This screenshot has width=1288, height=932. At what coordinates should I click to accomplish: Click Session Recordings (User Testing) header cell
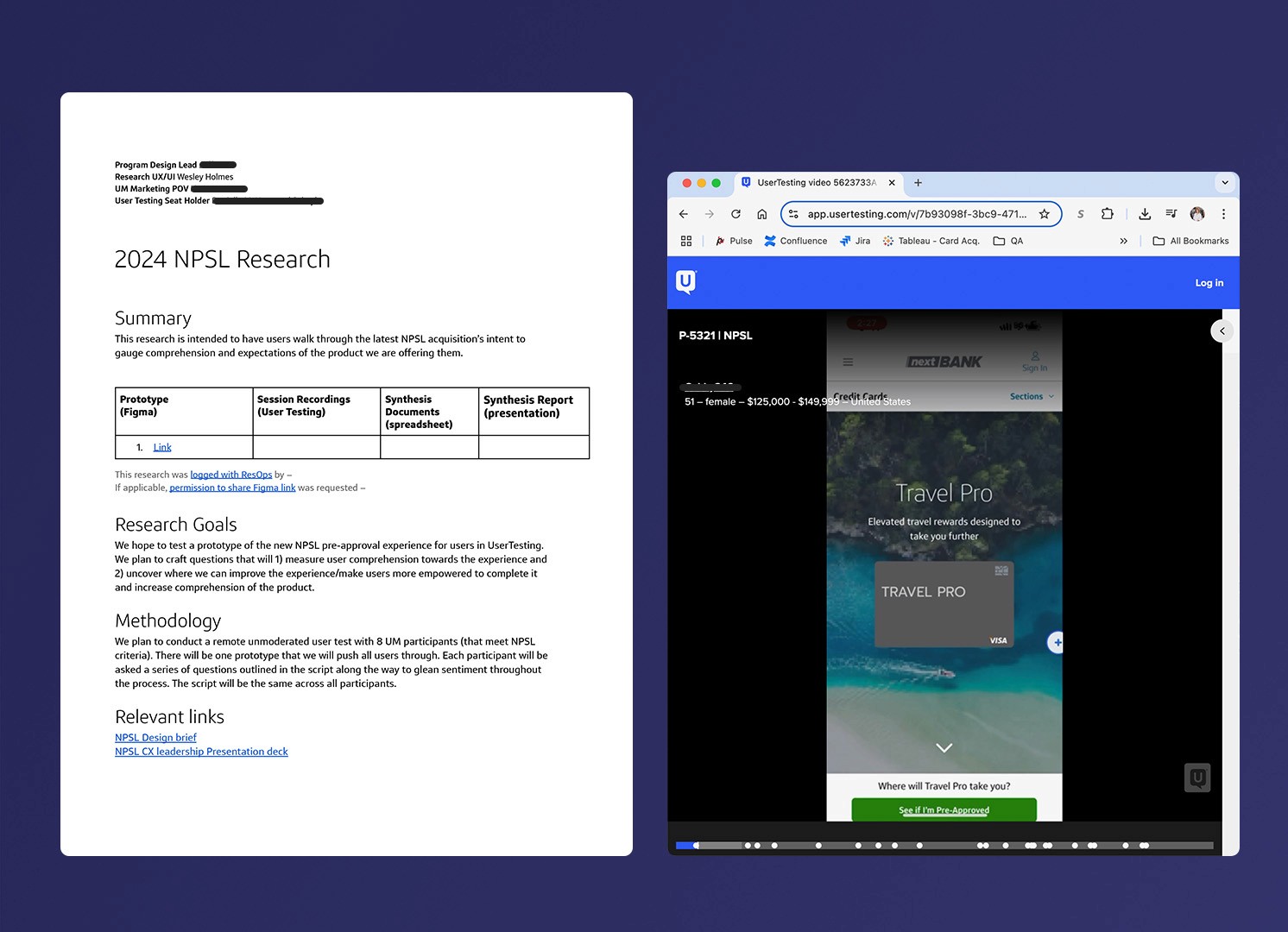pos(316,412)
